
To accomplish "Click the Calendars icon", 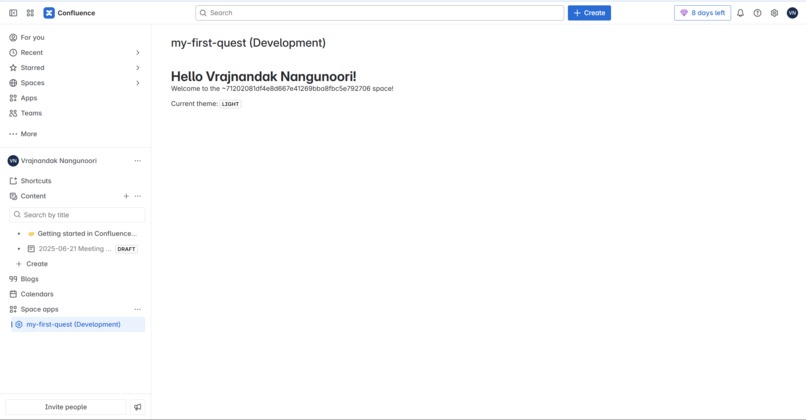I will click(13, 294).
